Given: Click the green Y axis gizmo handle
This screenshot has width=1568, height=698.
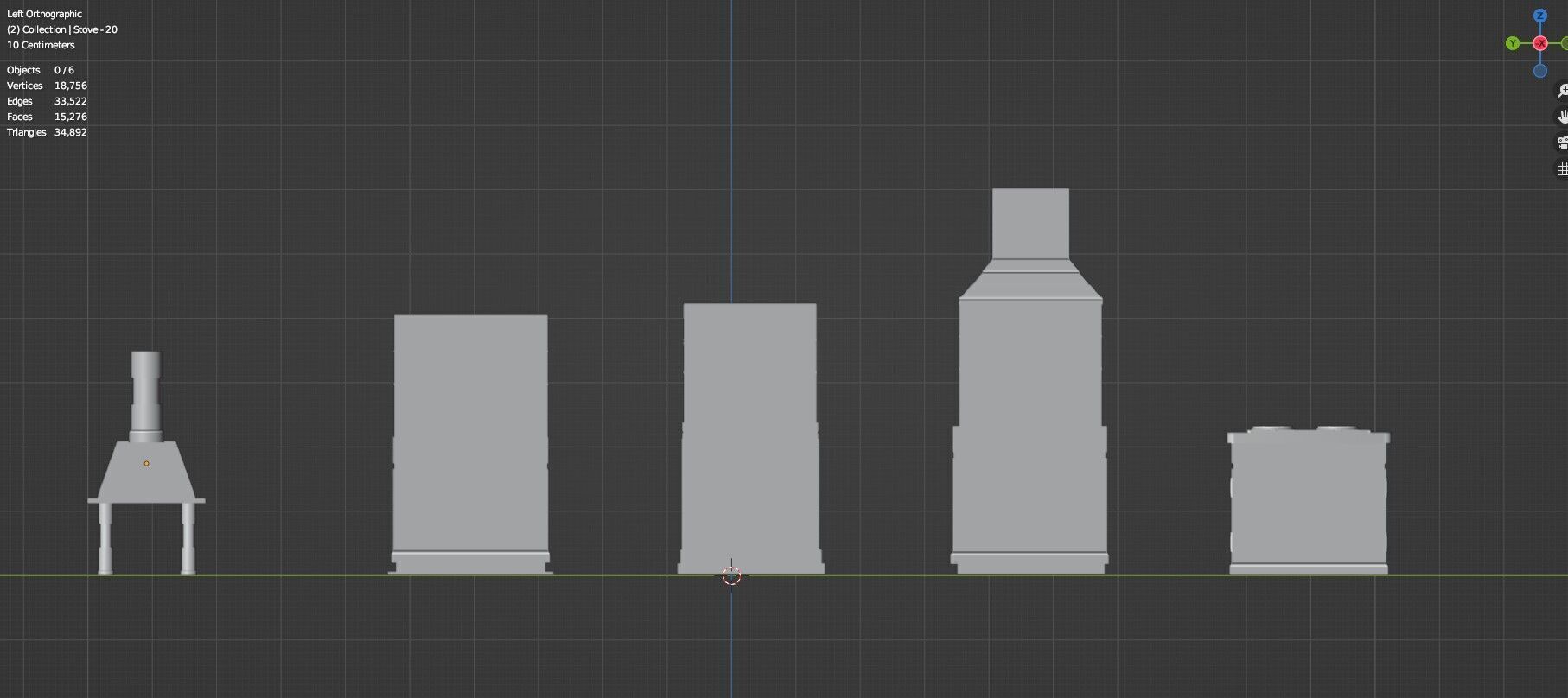Looking at the screenshot, I should tap(1512, 43).
